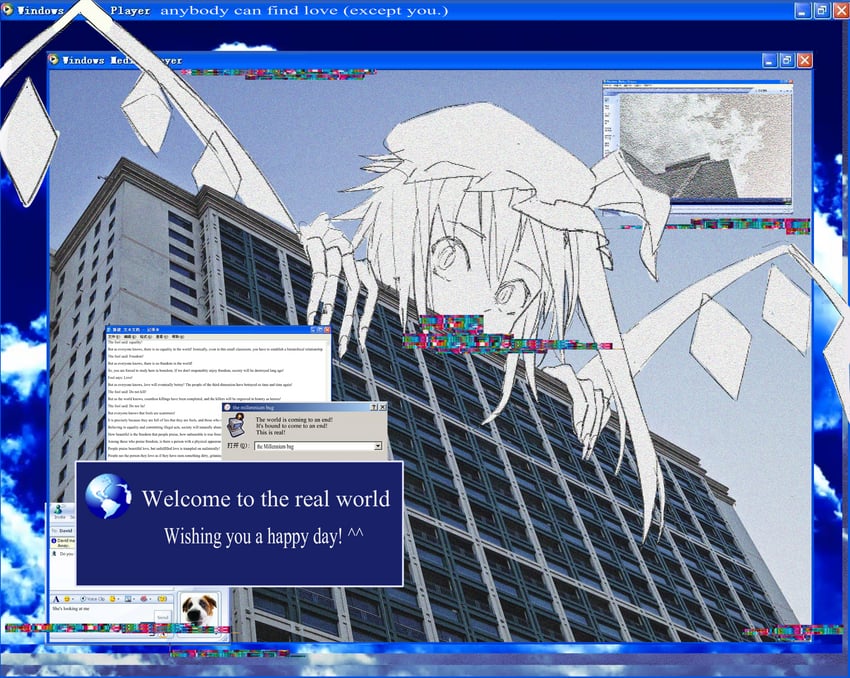
Task: Minimize the inner Windows Media Player window
Action: [x=770, y=60]
